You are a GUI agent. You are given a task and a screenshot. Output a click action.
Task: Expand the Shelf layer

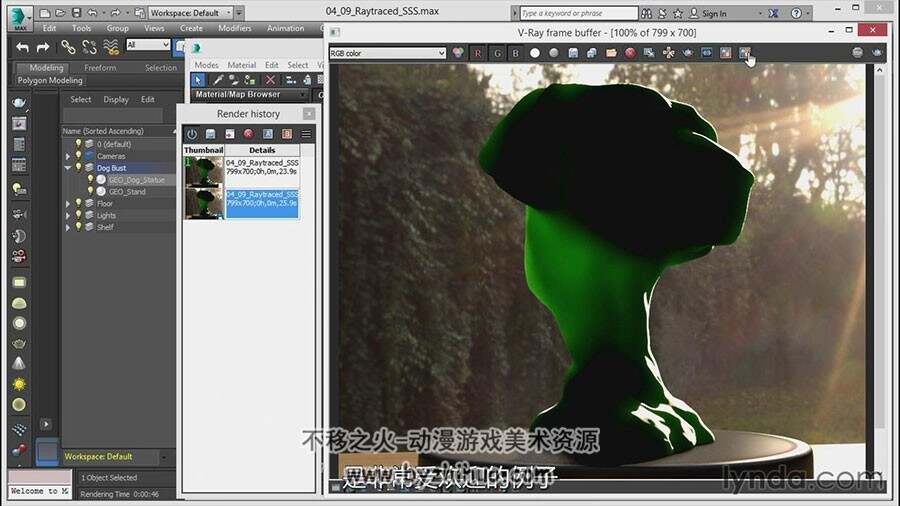point(68,227)
